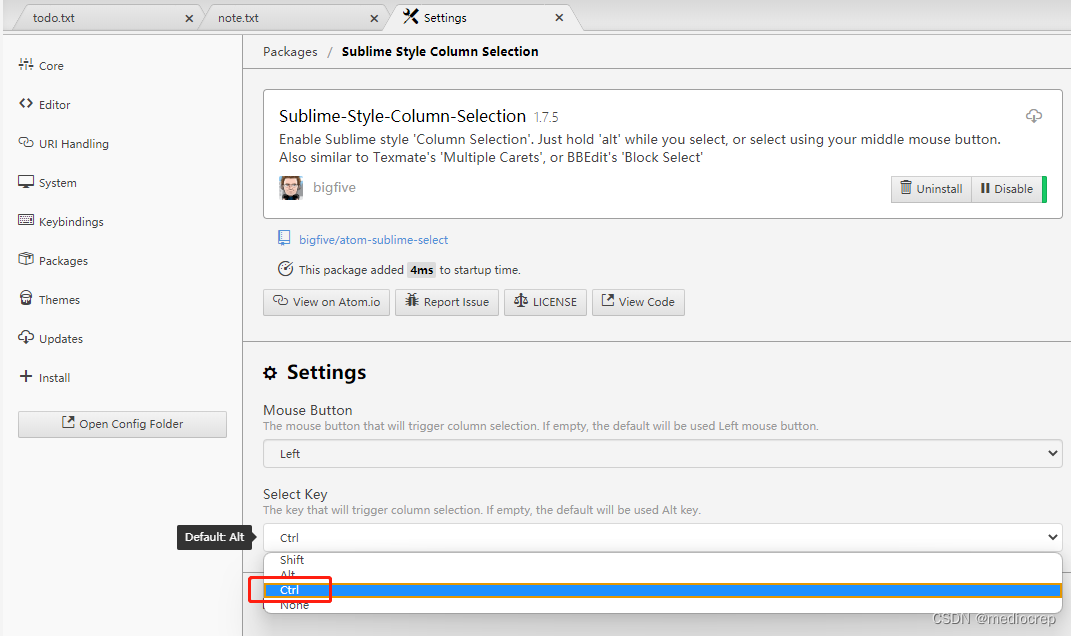
Task: Disable the Sublime-Style-Column-Selection package
Action: tap(1007, 189)
